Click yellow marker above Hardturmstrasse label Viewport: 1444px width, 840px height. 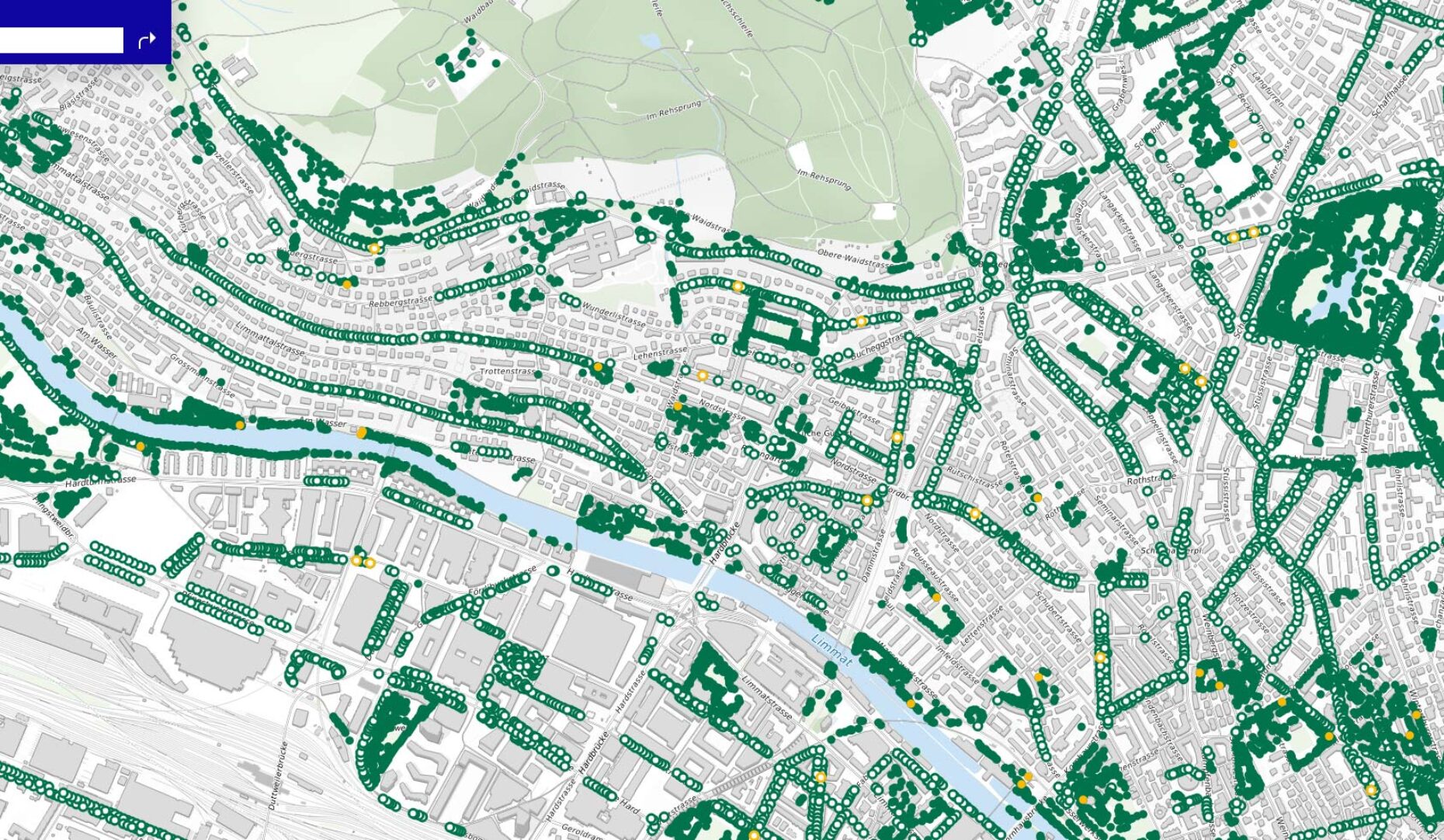[141, 446]
